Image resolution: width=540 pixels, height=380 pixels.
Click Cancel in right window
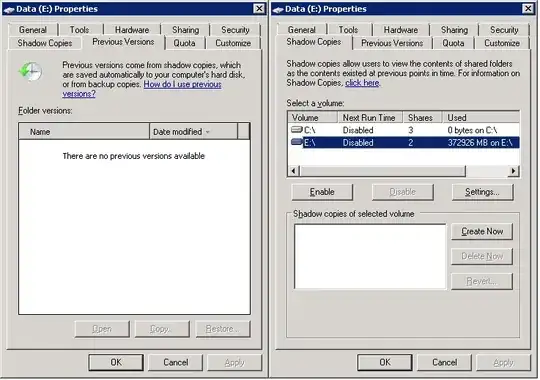(444, 362)
